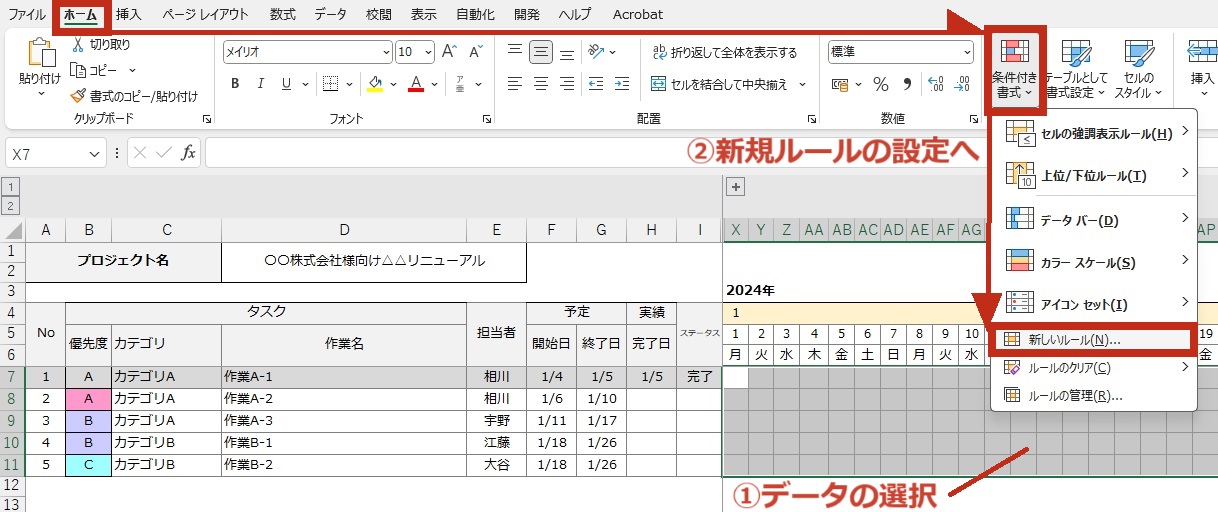Image resolution: width=1218 pixels, height=512 pixels.
Task: Click the percent style icon
Action: [881, 84]
